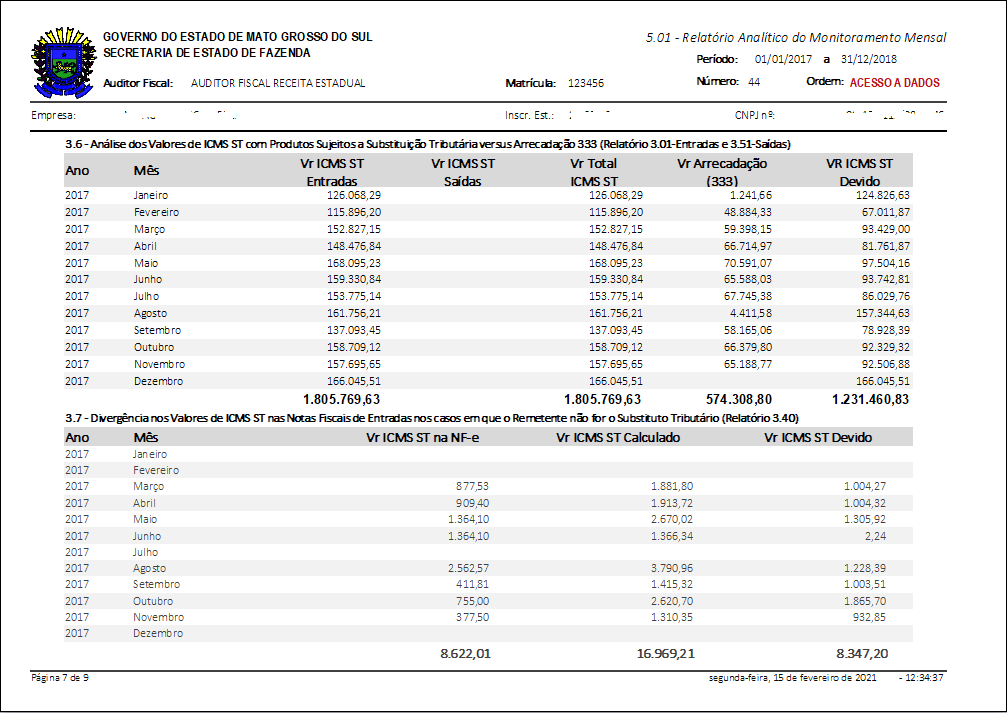Click the end period date 31/12/2018
Viewport: 1007px width, 713px height.
(869, 60)
